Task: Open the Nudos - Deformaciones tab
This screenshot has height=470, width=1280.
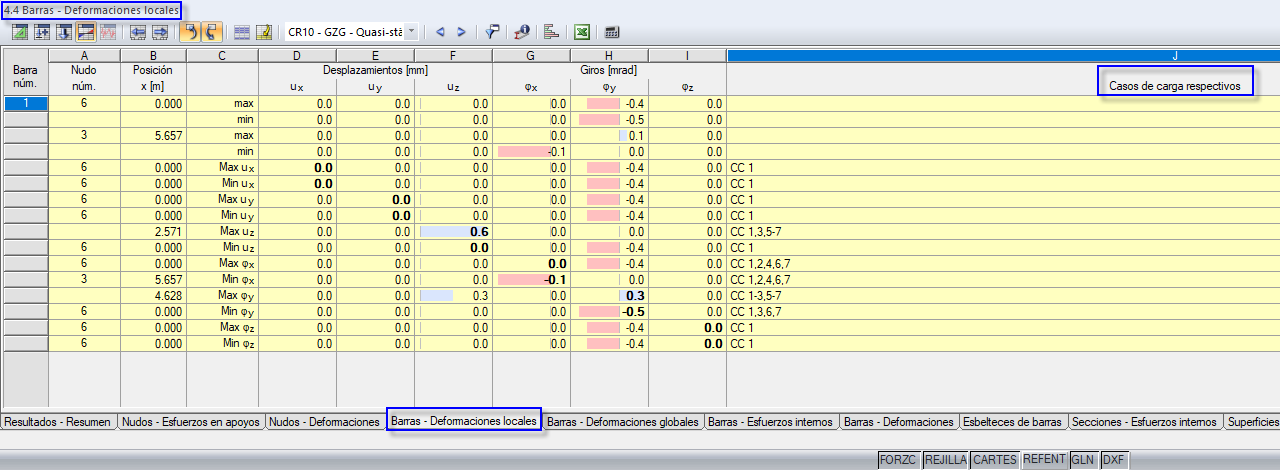Action: [325, 422]
